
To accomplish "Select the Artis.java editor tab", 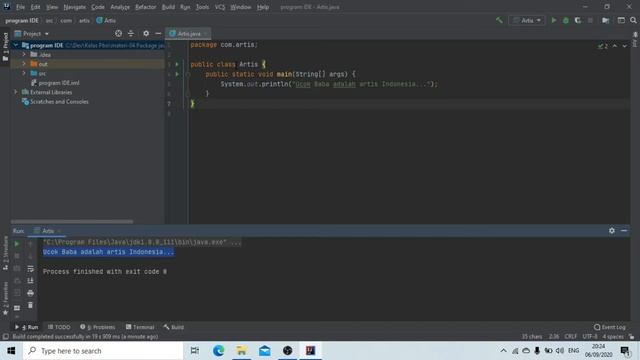I will pos(188,33).
